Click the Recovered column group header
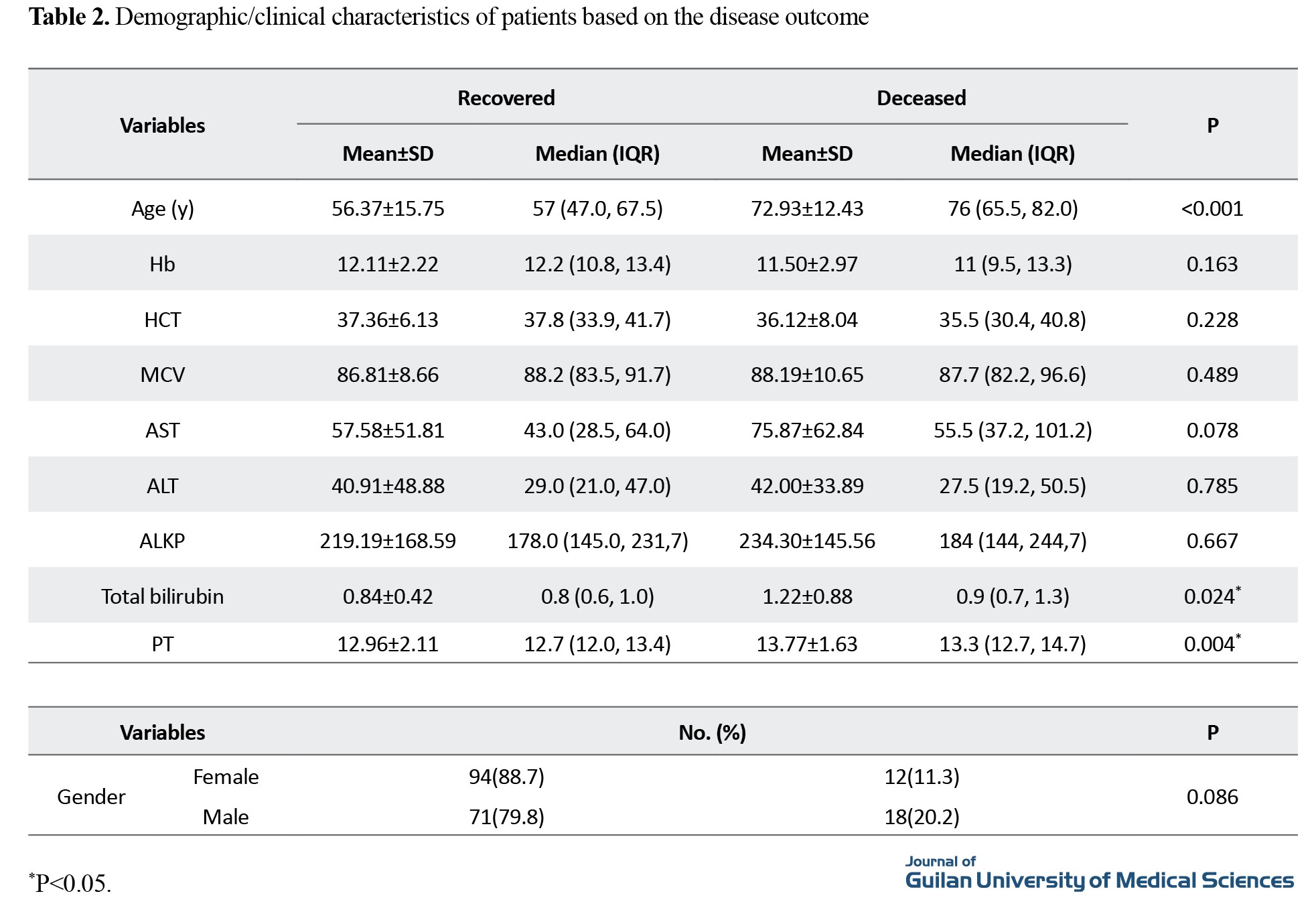This screenshot has width=1316, height=916. tap(506, 99)
